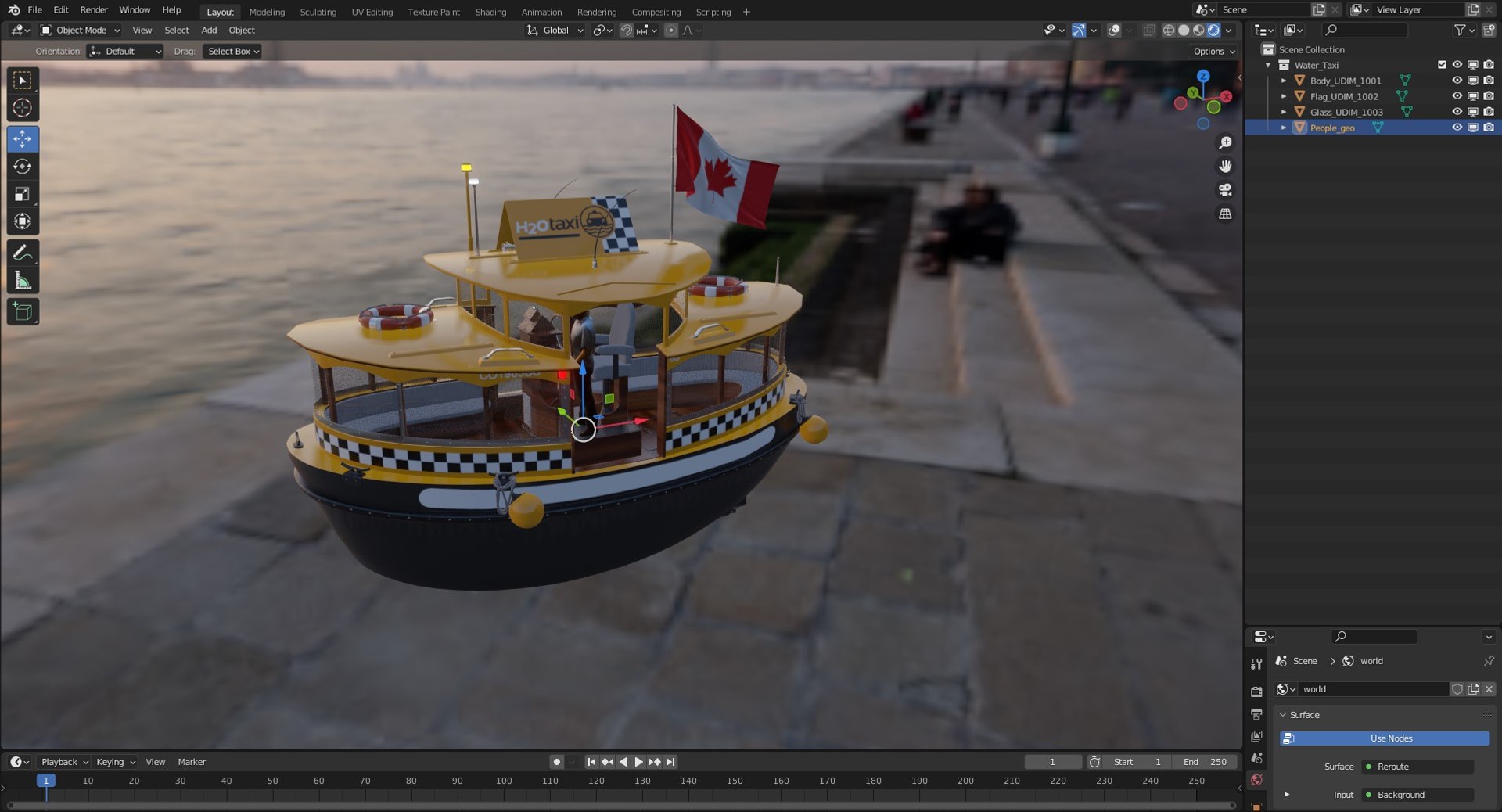Hide Flag_UDIM_1002 with eye icon
This screenshot has width=1502, height=812.
[1457, 96]
